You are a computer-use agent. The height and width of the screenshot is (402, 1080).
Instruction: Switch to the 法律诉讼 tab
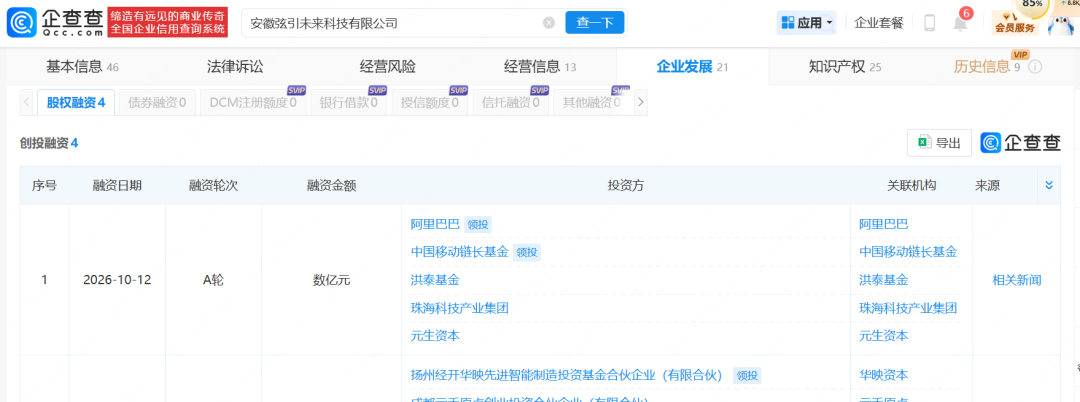(235, 67)
